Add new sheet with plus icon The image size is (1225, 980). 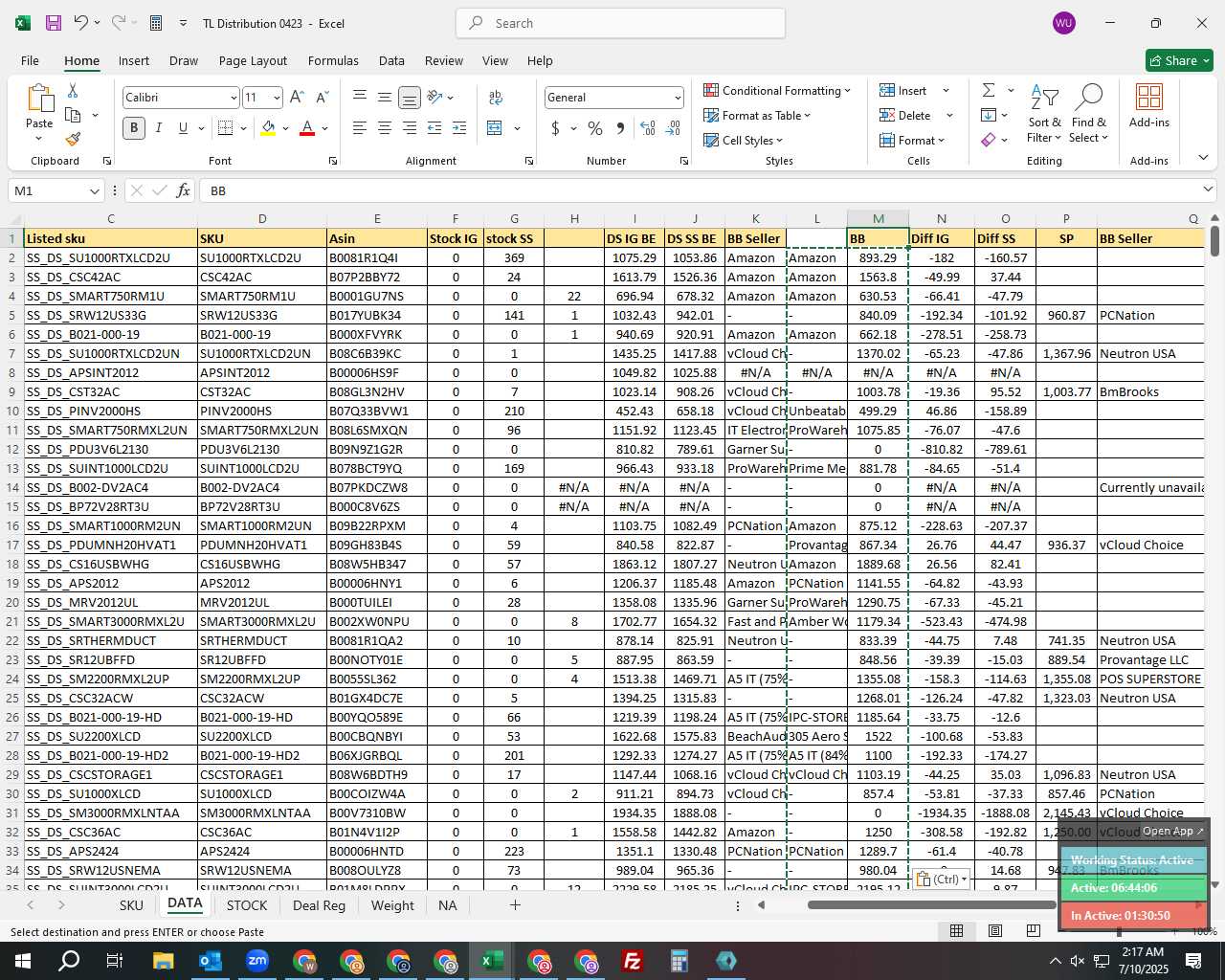515,904
